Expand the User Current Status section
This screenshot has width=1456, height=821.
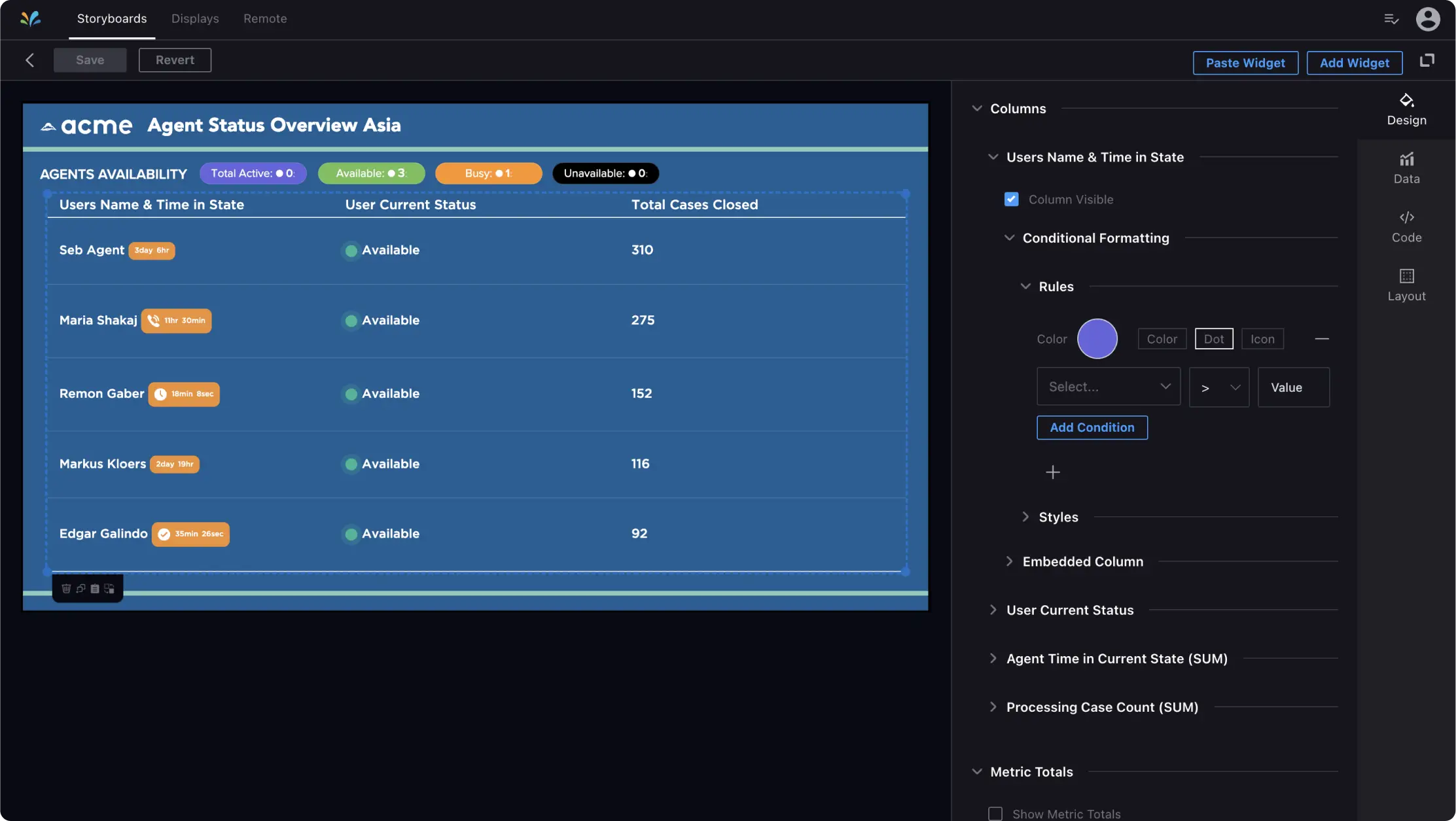tap(1069, 610)
